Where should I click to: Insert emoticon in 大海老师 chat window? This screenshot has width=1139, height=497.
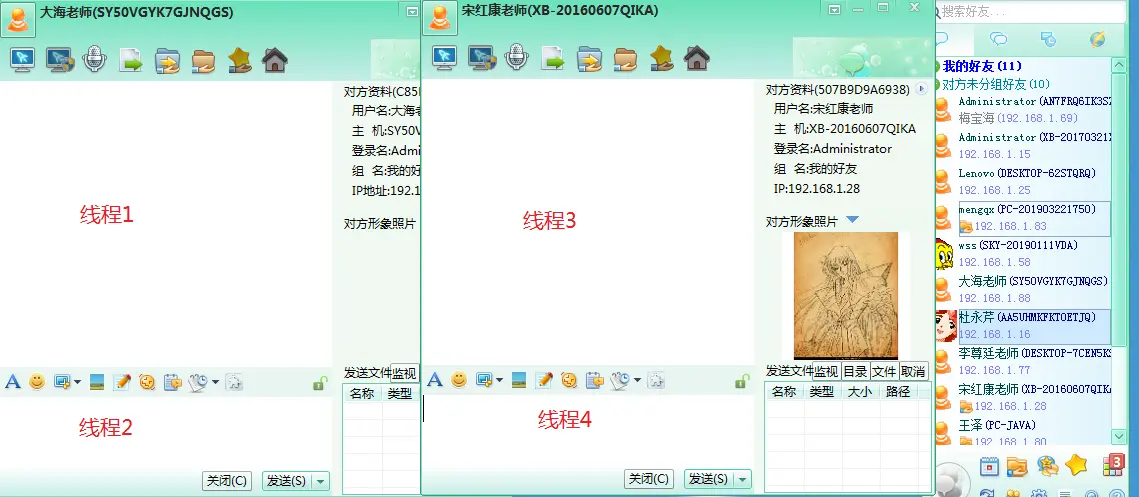(37, 381)
